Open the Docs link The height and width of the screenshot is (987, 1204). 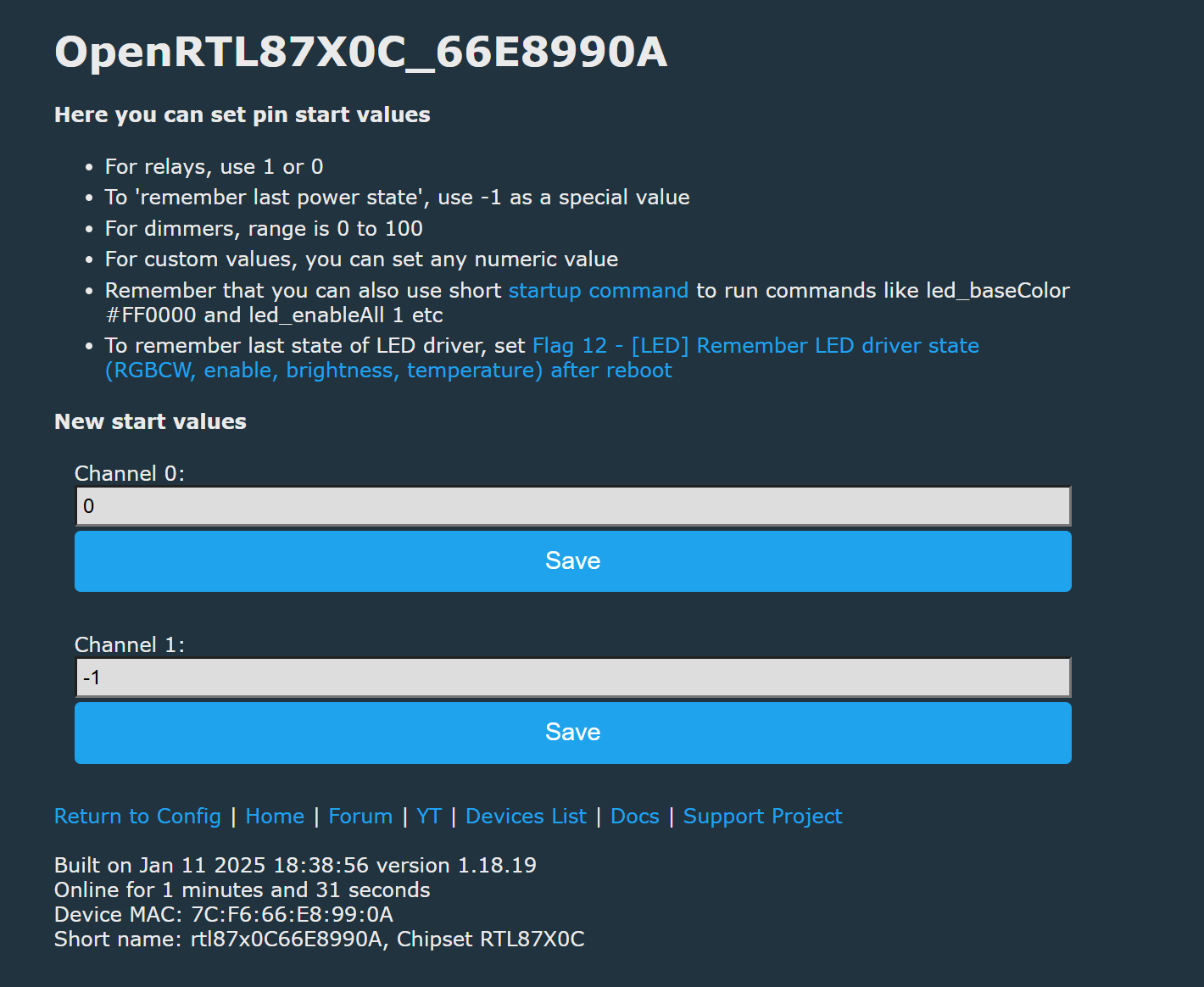[635, 817]
